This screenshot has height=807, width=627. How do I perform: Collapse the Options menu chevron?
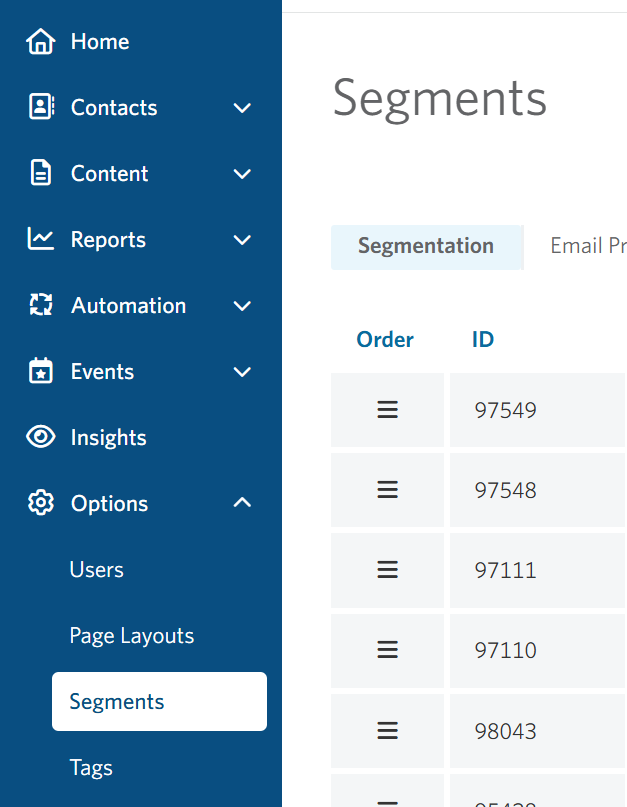click(x=242, y=502)
